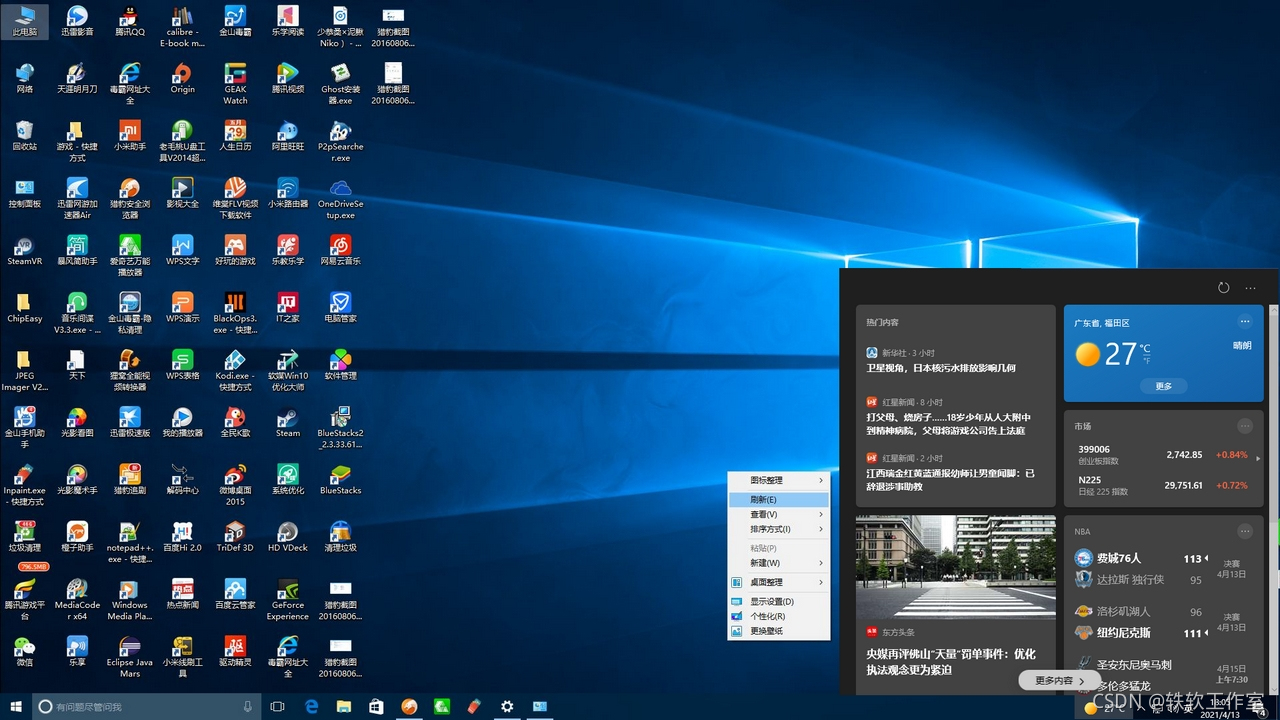Open the 控制面板 control panel icon
This screenshot has width=1280, height=720.
25,193
